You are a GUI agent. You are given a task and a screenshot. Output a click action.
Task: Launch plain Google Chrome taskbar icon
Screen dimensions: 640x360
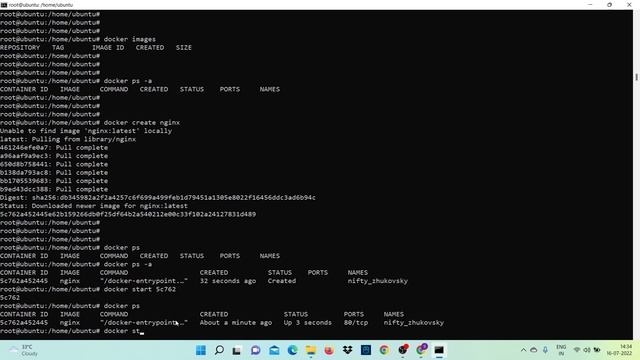coord(384,350)
